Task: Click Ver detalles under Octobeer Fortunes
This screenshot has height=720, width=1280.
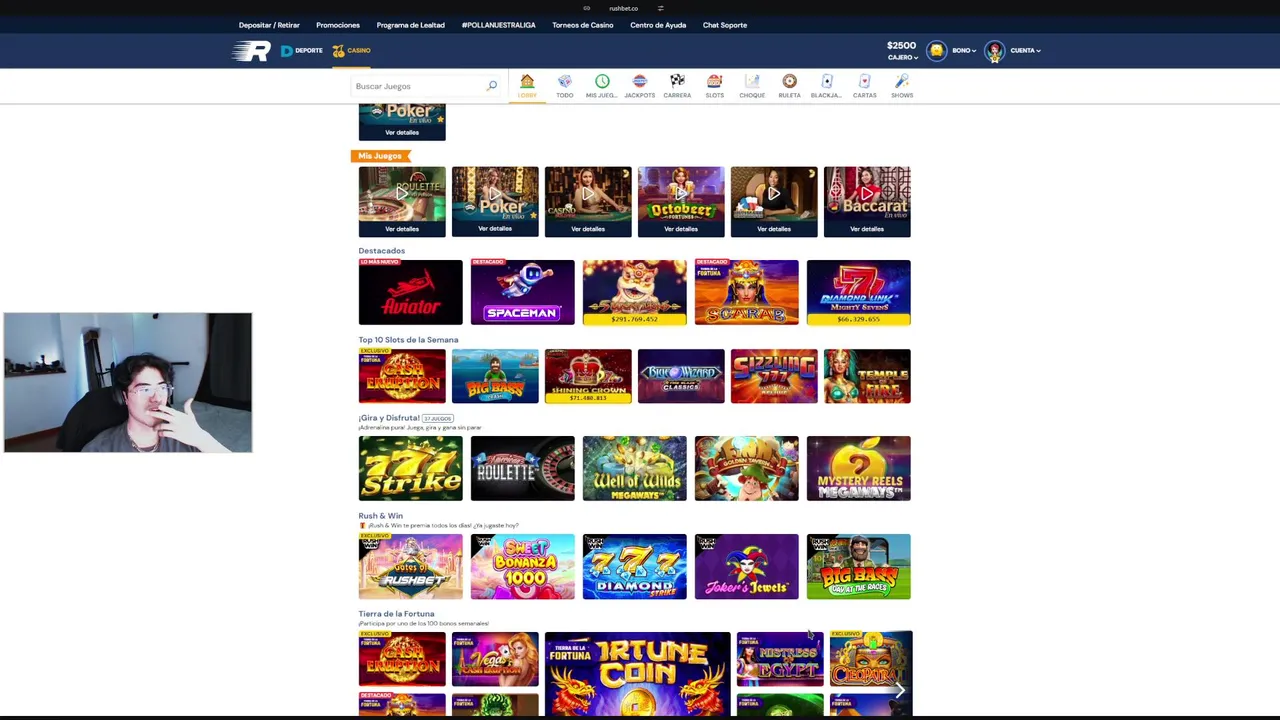Action: coord(681,229)
